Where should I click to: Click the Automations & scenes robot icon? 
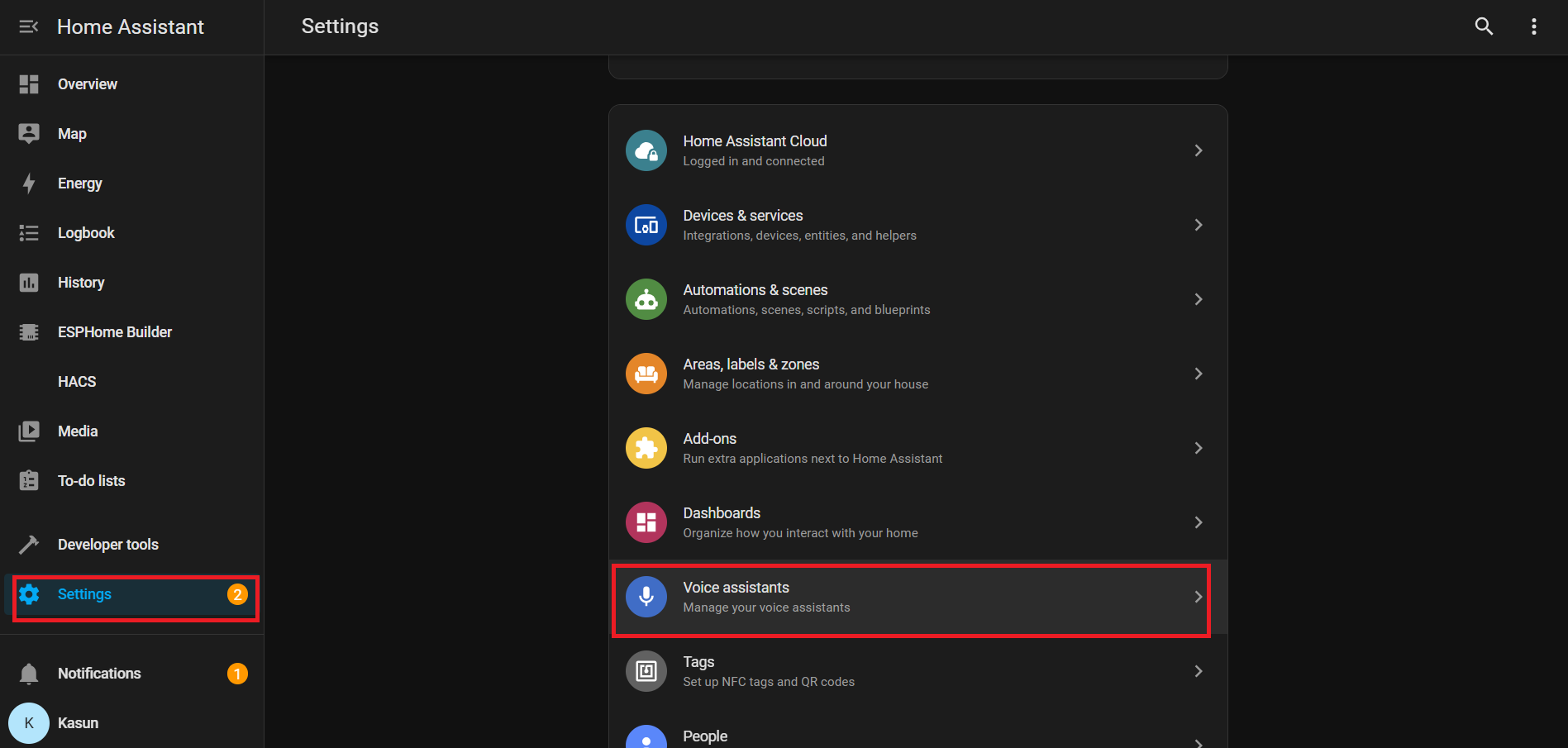click(646, 299)
